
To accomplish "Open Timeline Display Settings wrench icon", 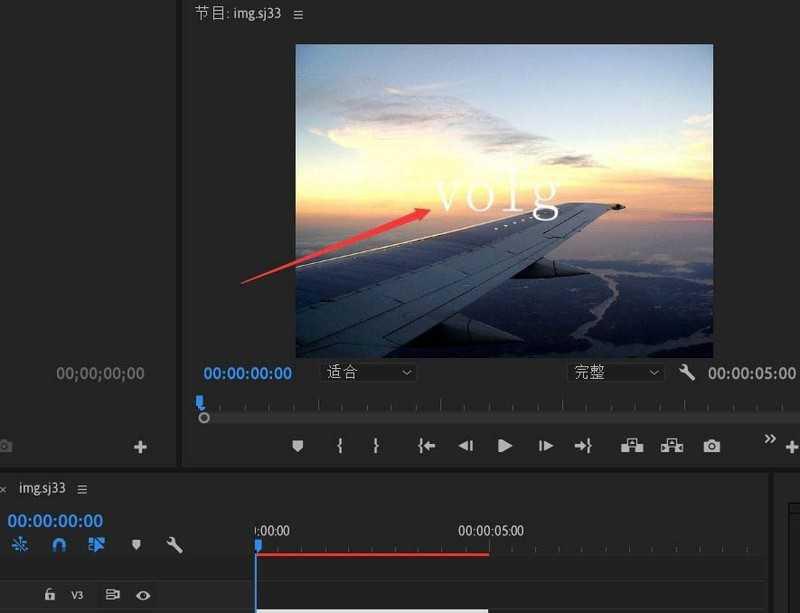I will point(174,545).
